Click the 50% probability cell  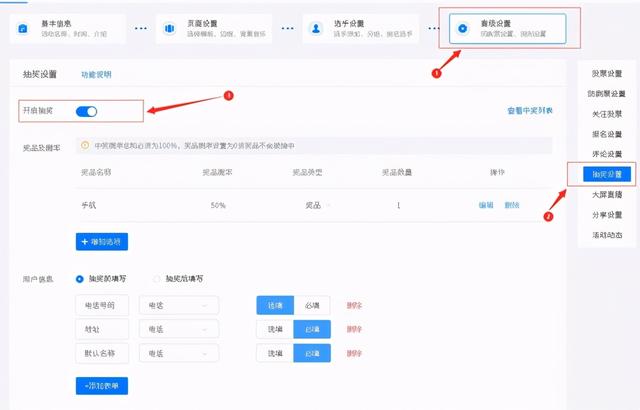218,205
